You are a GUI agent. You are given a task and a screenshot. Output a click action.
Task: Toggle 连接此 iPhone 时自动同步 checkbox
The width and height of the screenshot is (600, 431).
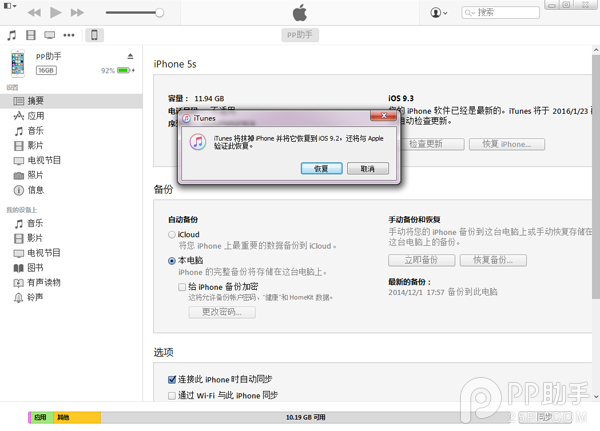click(172, 379)
